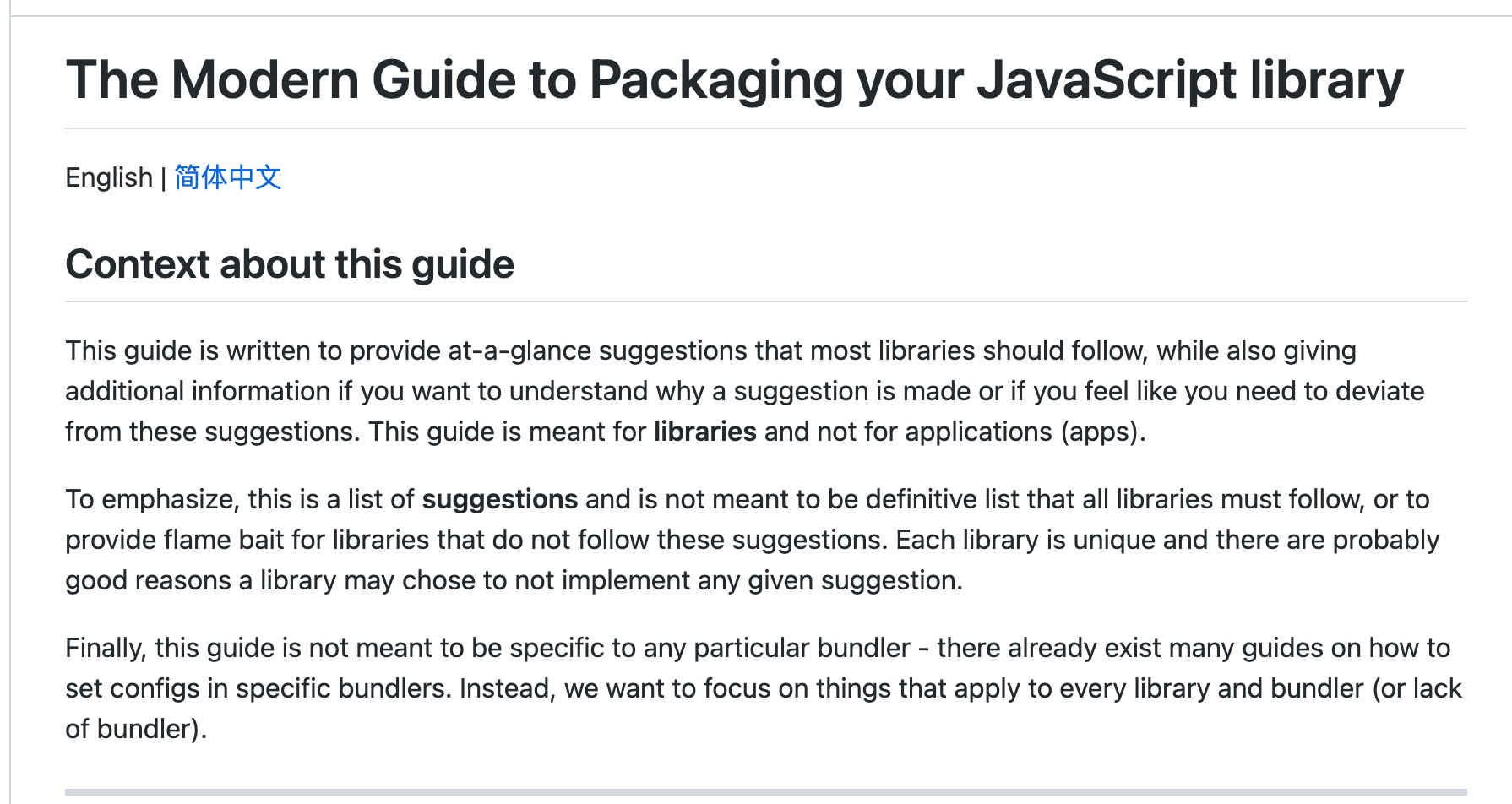Viewport: 1512px width, 804px height.
Task: Click the divider under 'Context about this guide'
Action: pyautogui.click(x=766, y=301)
